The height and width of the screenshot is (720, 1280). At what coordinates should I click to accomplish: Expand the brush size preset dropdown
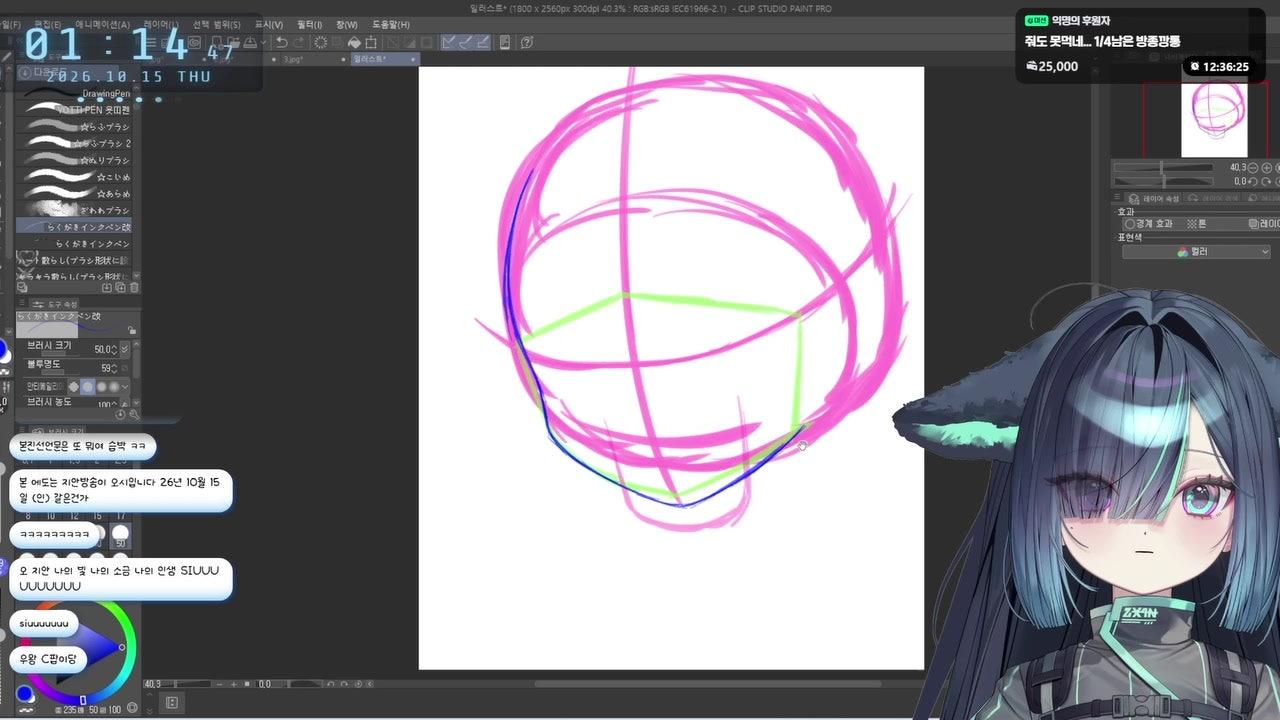pos(125,349)
